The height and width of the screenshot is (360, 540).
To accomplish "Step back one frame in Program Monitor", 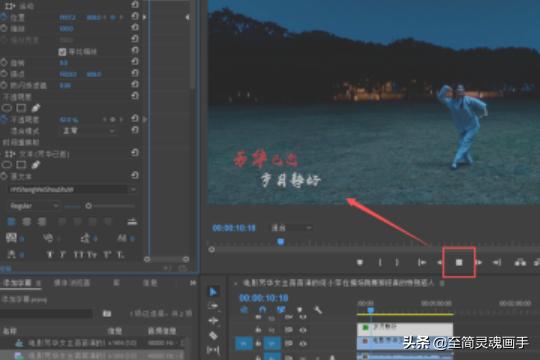I will point(440,263).
